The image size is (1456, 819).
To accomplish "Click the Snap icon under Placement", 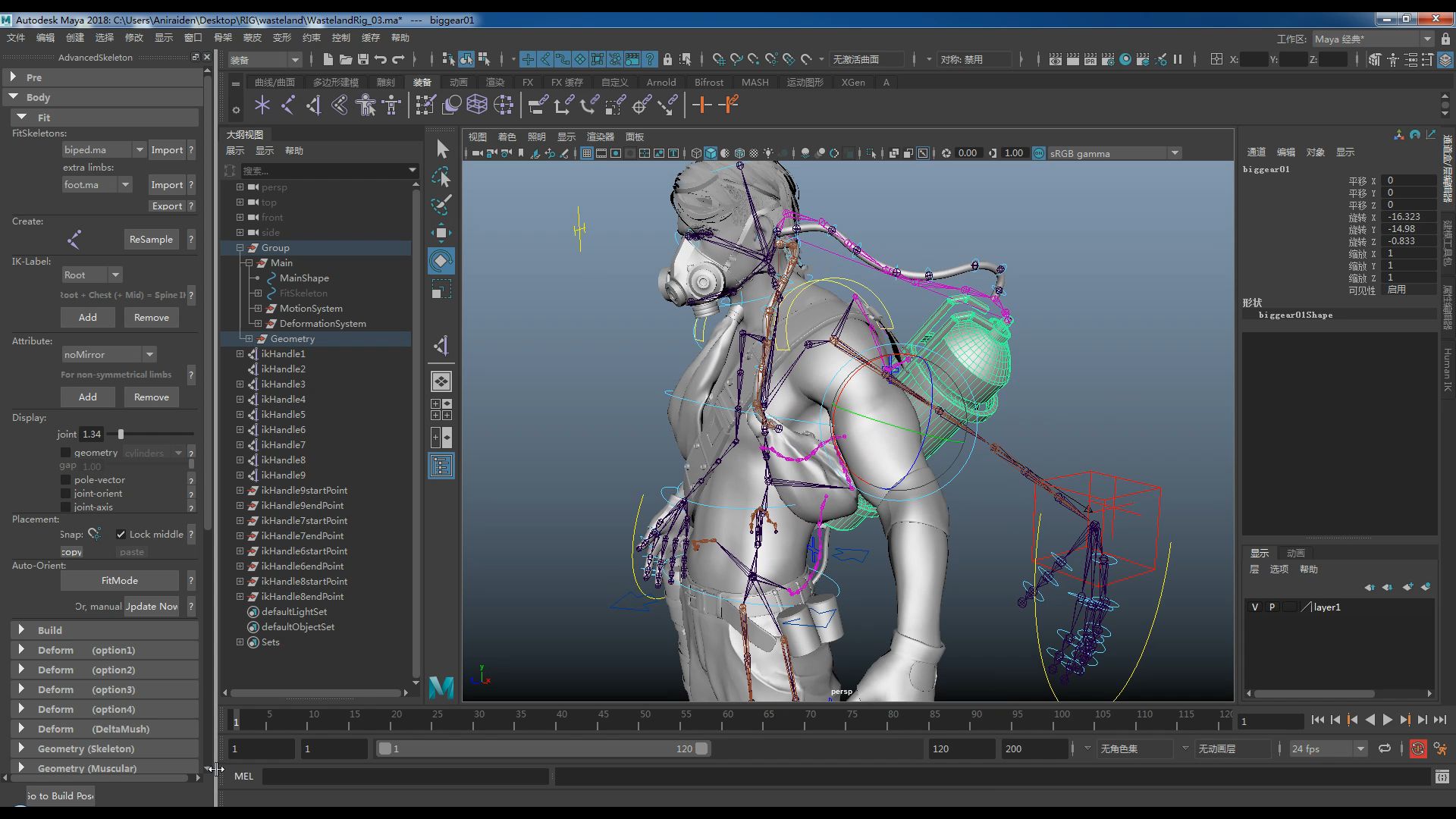I will (x=94, y=534).
